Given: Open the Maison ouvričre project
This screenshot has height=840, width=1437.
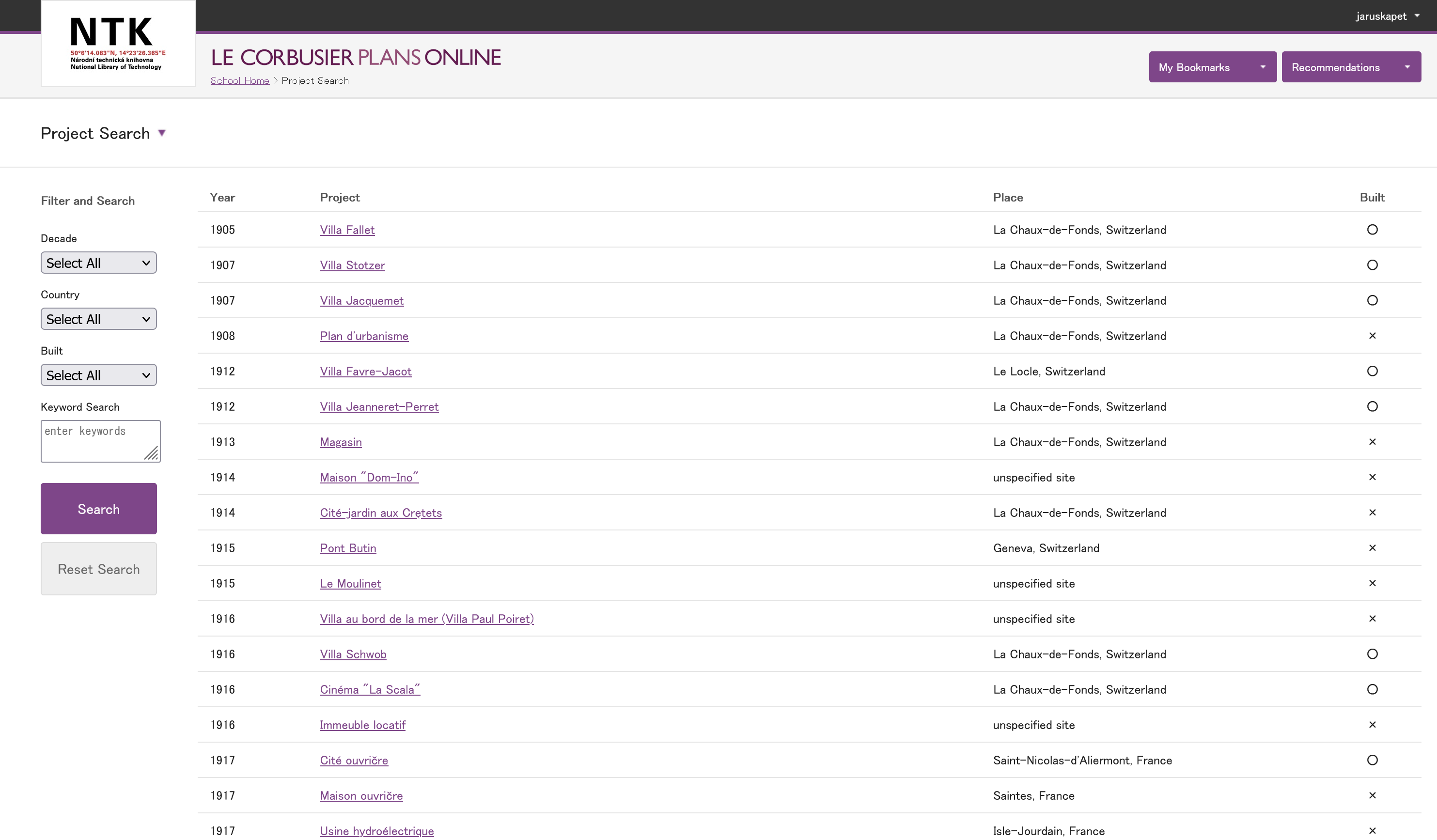Looking at the screenshot, I should [361, 795].
